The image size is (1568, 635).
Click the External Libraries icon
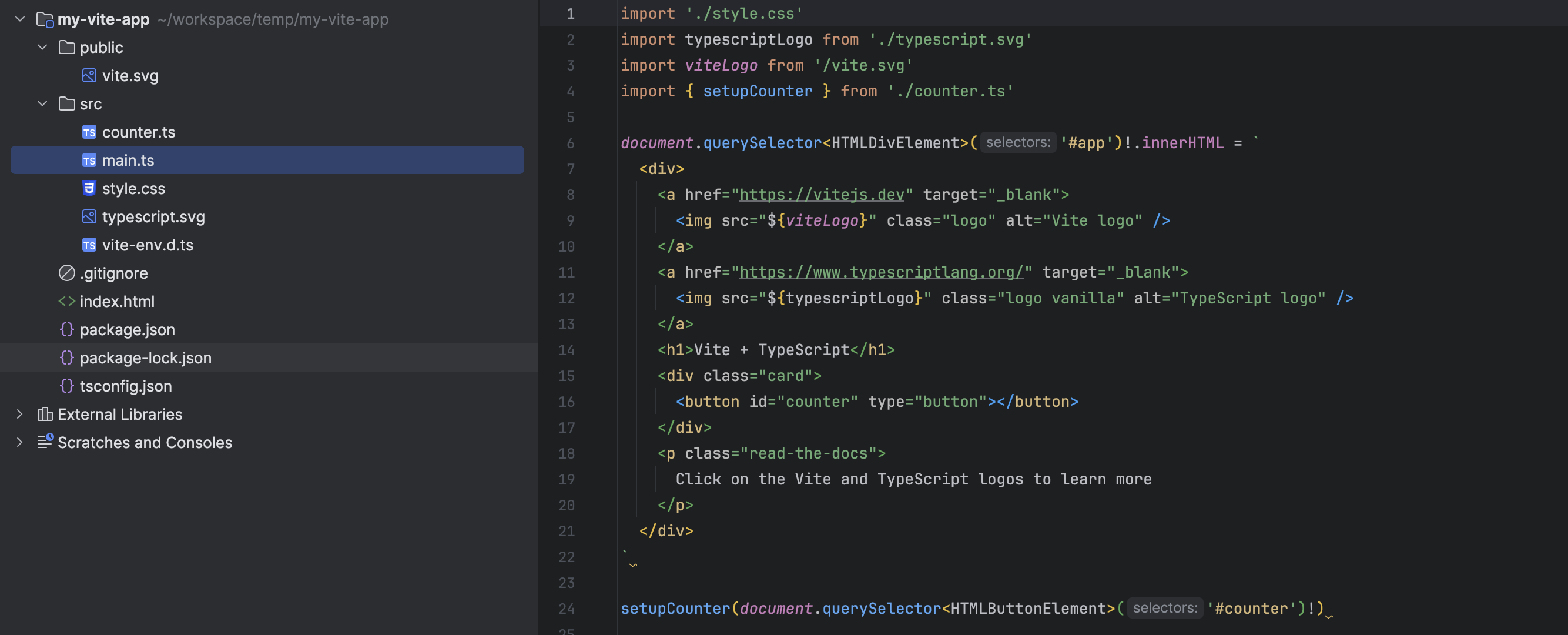(x=45, y=414)
